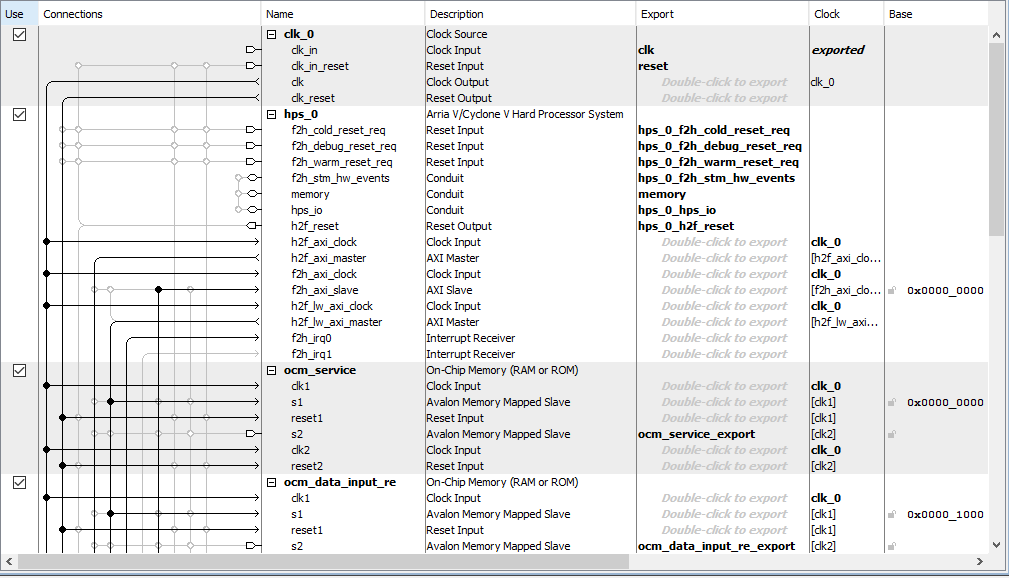Toggle the lock icon for ocm_service s2

tap(892, 434)
